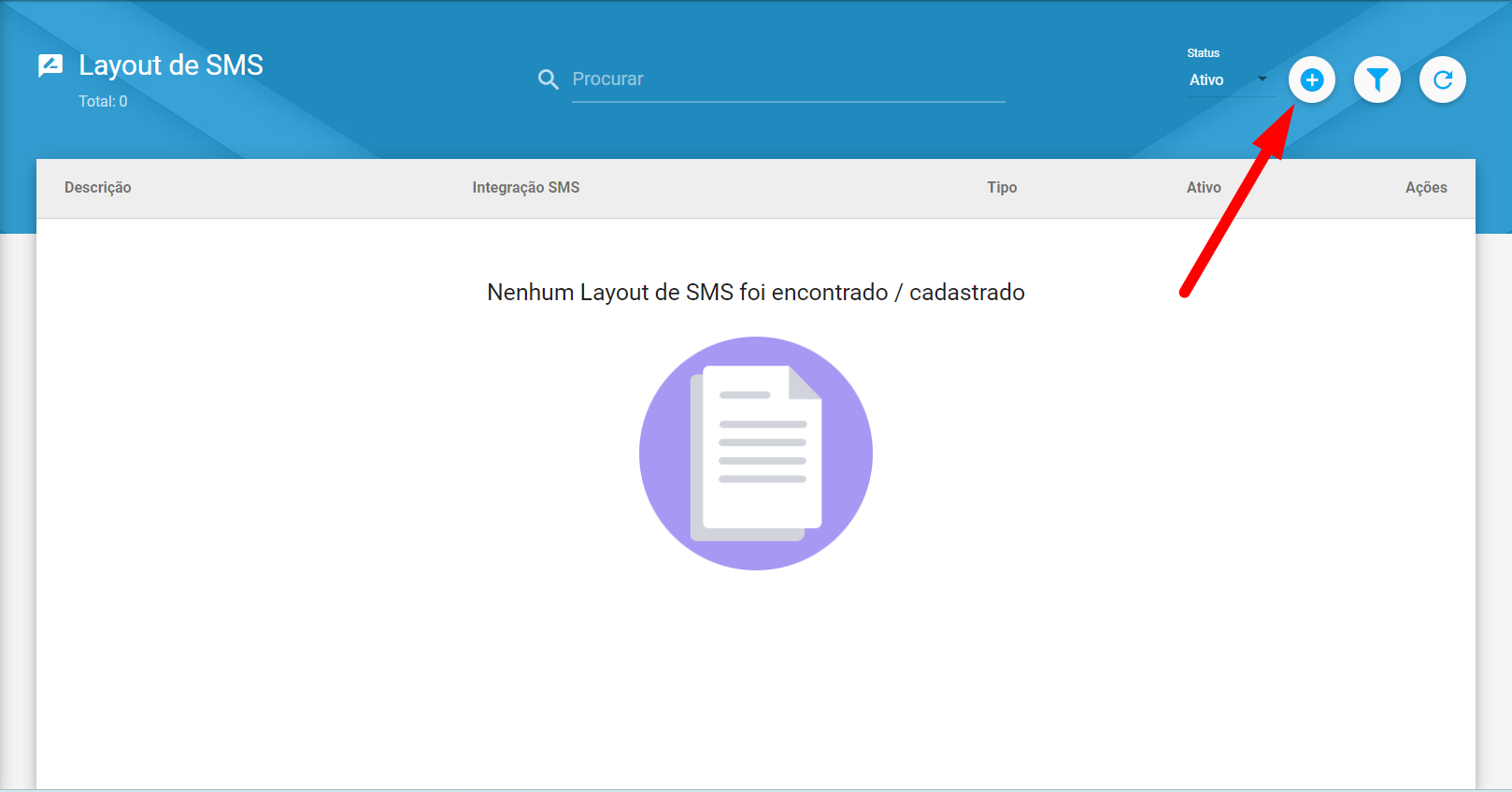1512x792 pixels.
Task: Click the search magnifier icon
Action: pos(549,79)
